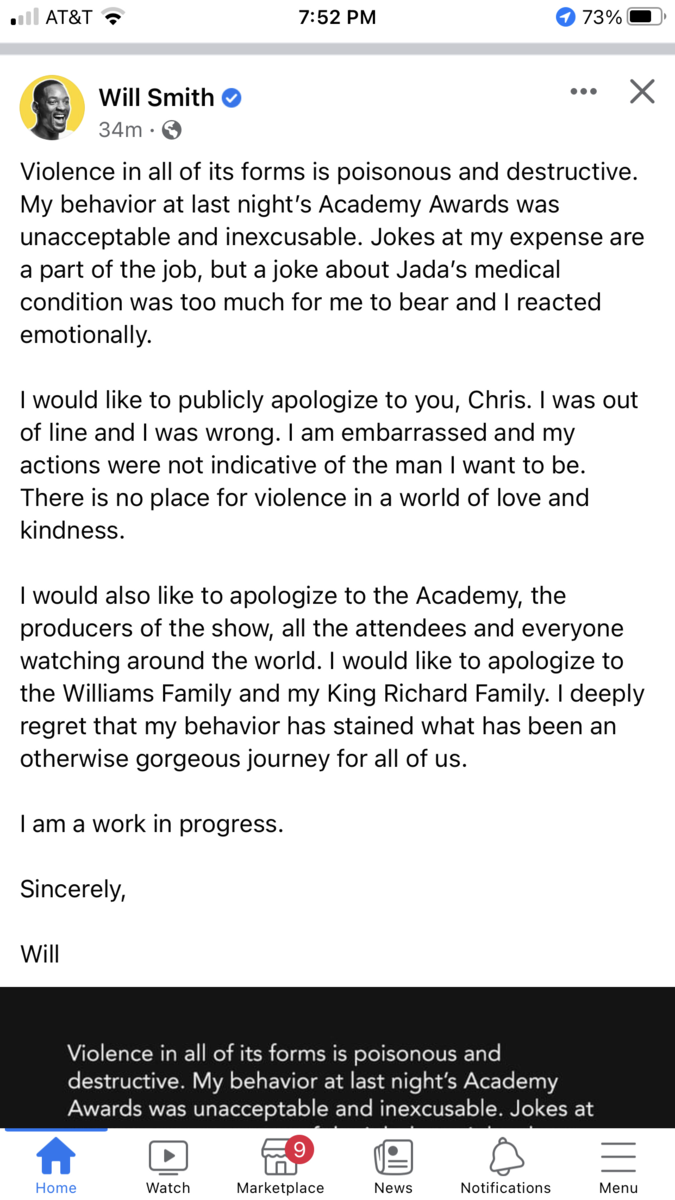Tap the battery icon in status bar
The height and width of the screenshot is (1200, 675).
tap(646, 17)
